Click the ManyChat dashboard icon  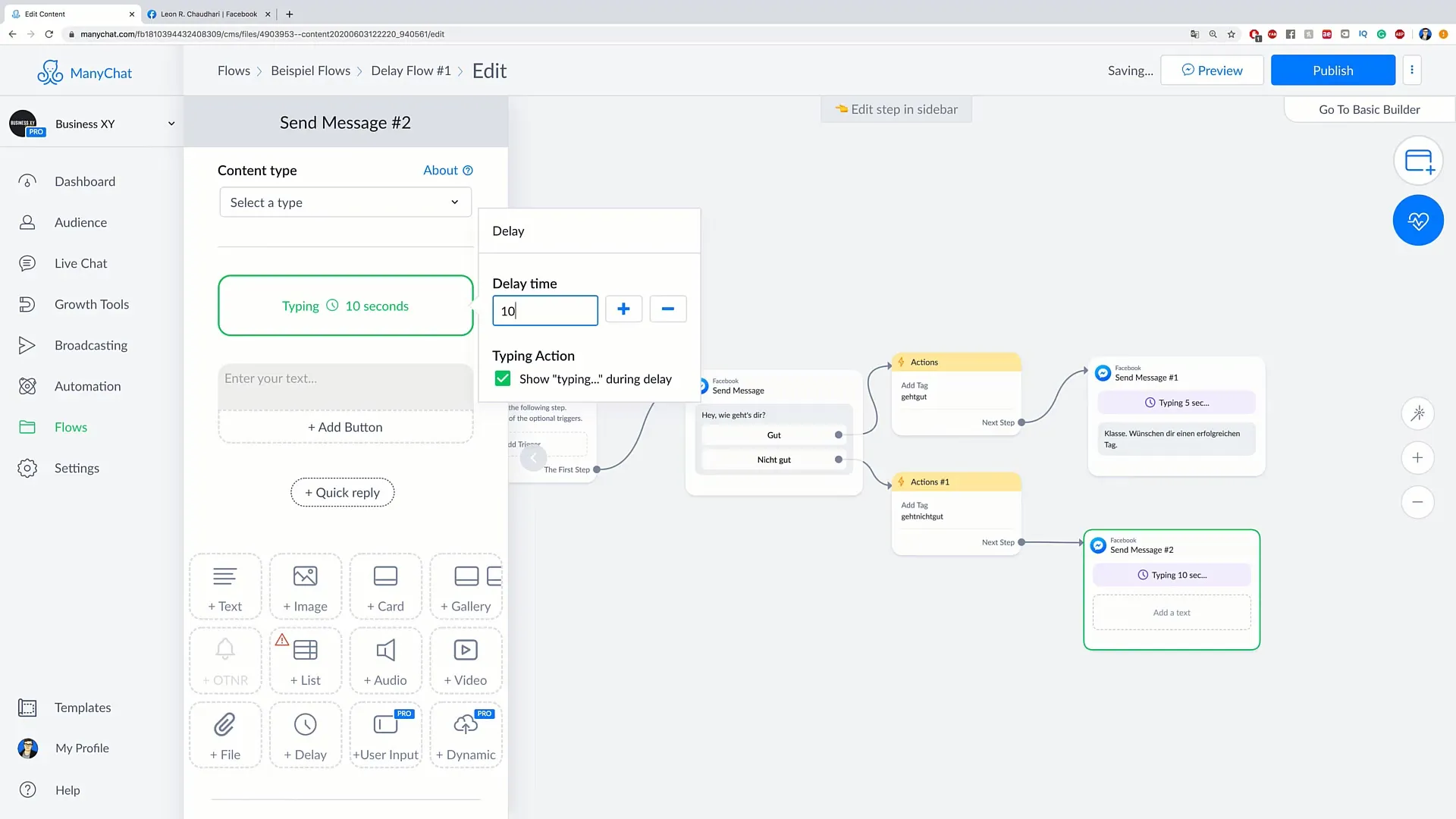click(27, 181)
